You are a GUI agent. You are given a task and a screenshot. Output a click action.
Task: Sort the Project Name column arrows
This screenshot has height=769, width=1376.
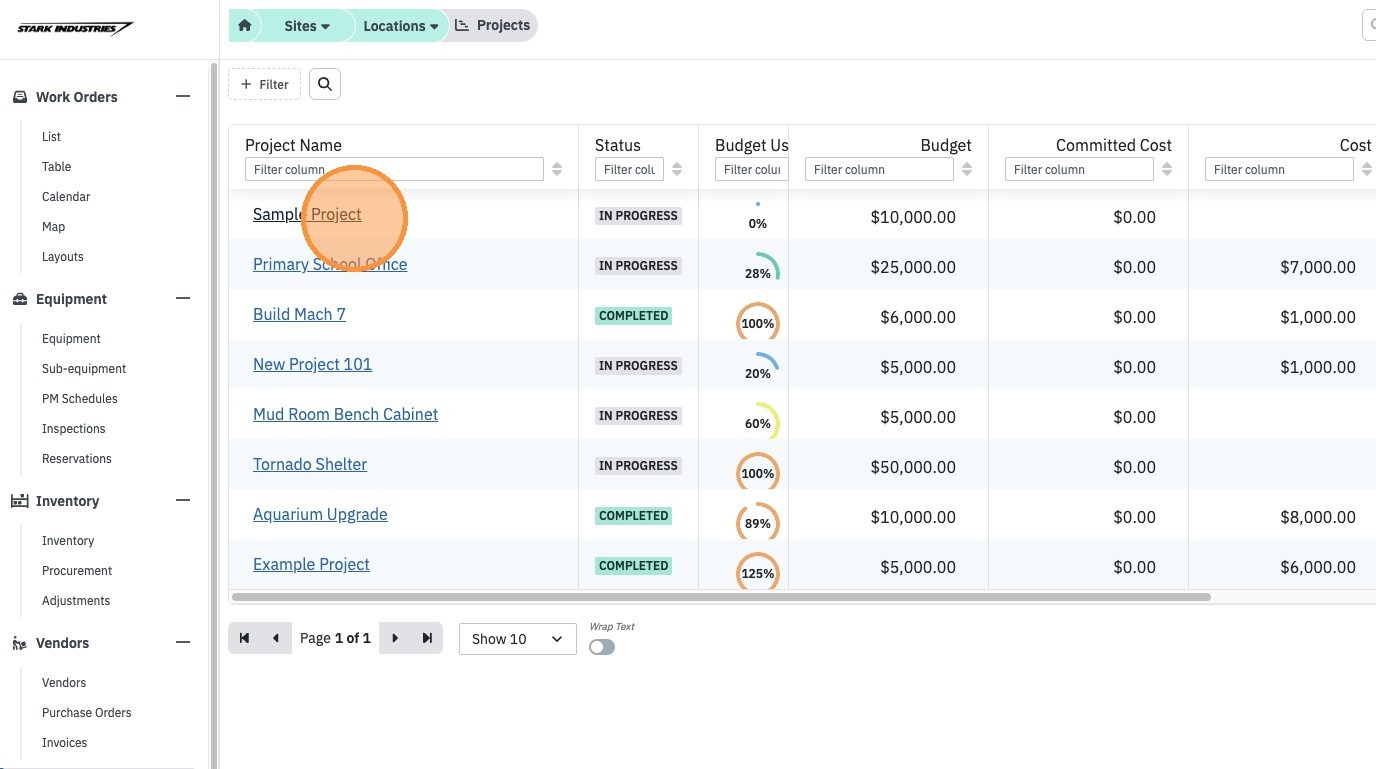pos(557,170)
